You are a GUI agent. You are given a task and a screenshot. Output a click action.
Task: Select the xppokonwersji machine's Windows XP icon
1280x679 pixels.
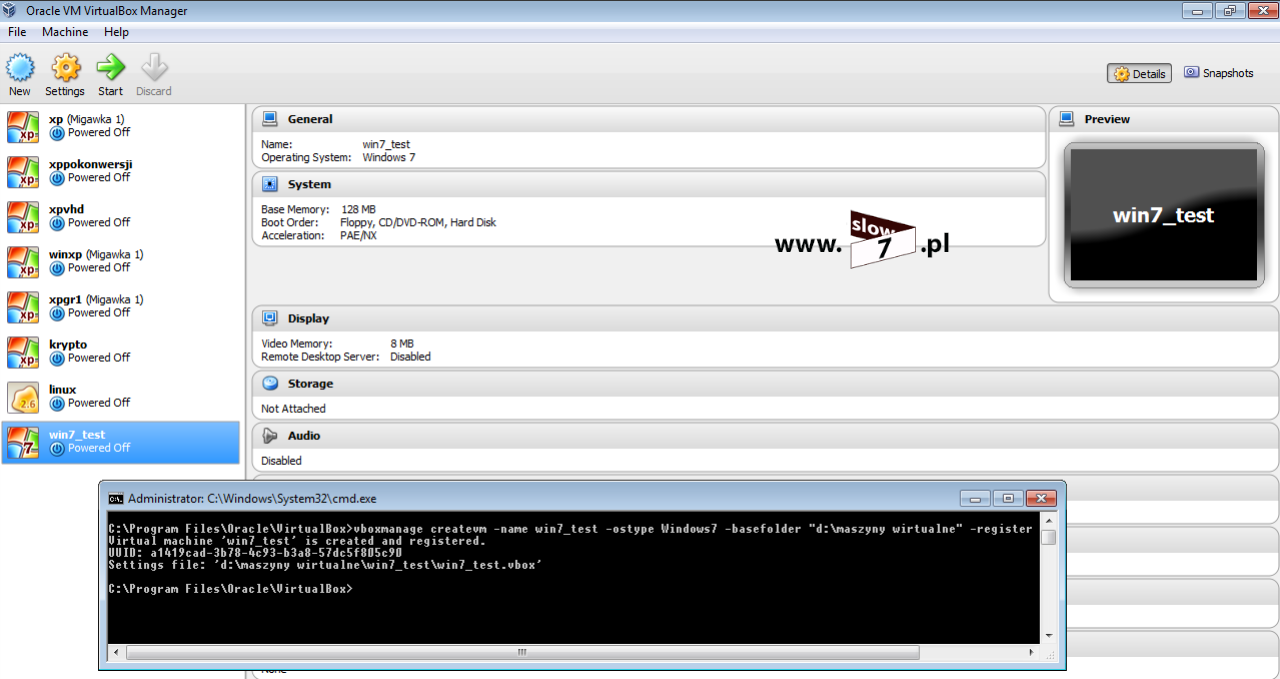(23, 172)
